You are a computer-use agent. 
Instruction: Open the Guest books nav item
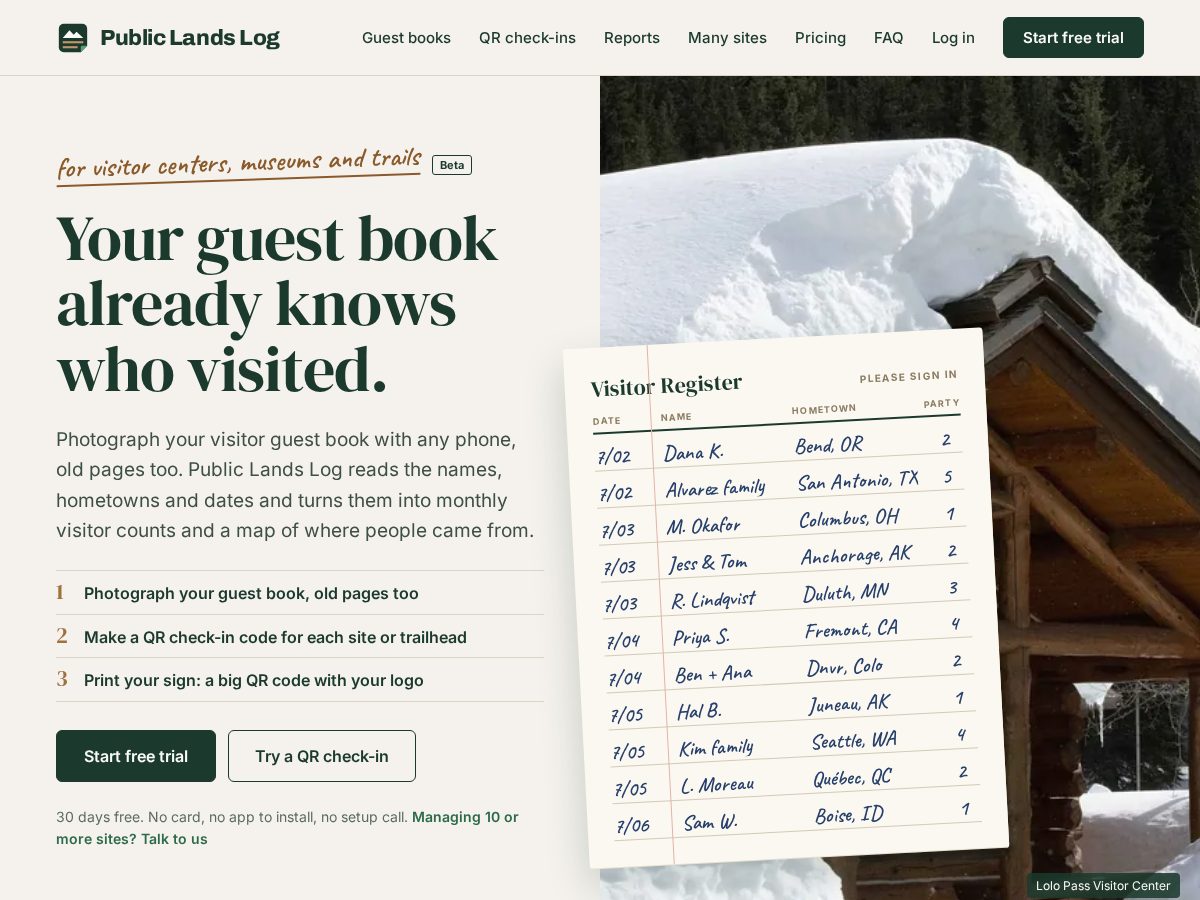tap(406, 38)
